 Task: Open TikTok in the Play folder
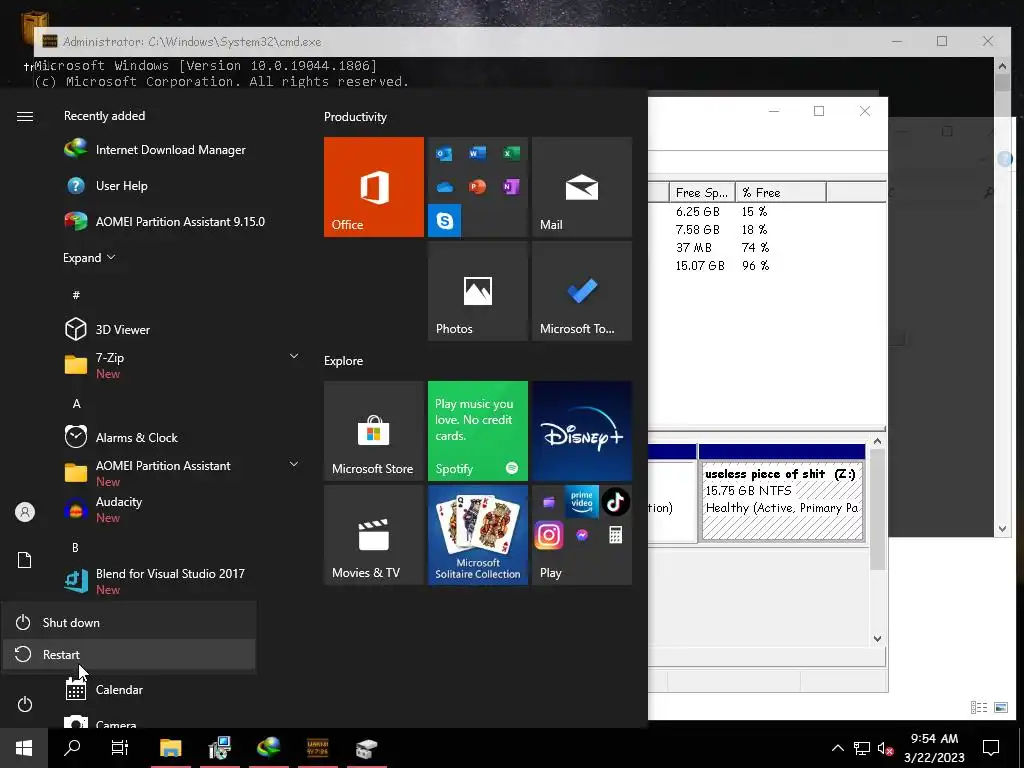coord(615,502)
